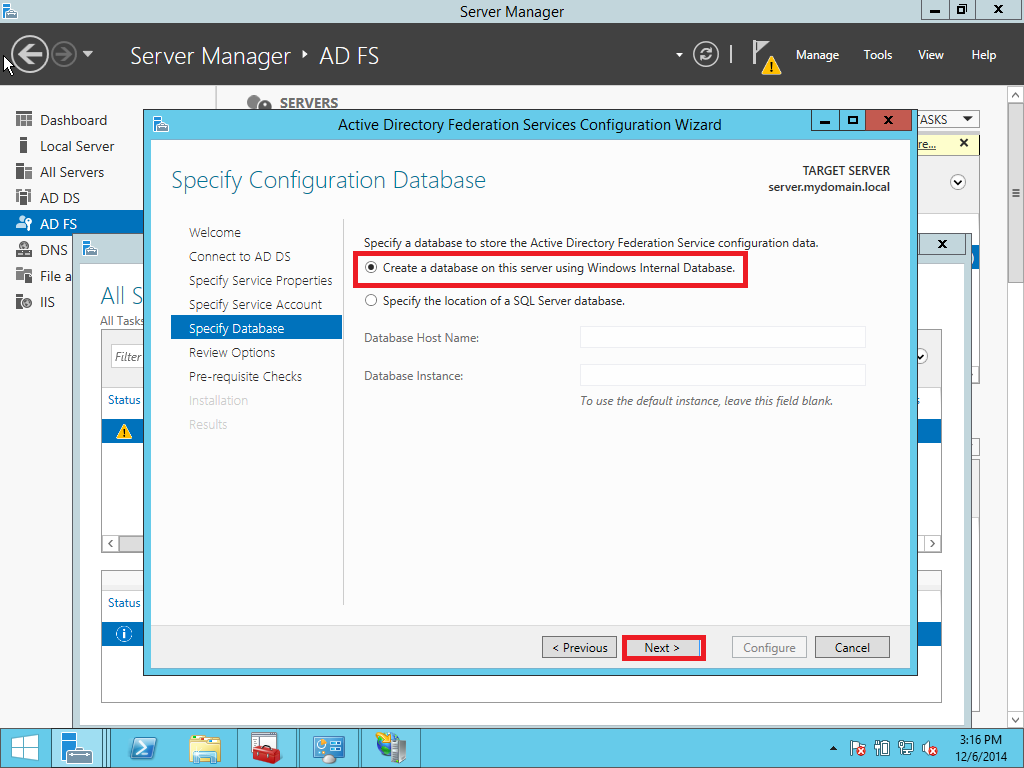This screenshot has height=768, width=1024.
Task: Refresh Server Manager using the refresh icon
Action: (x=705, y=55)
